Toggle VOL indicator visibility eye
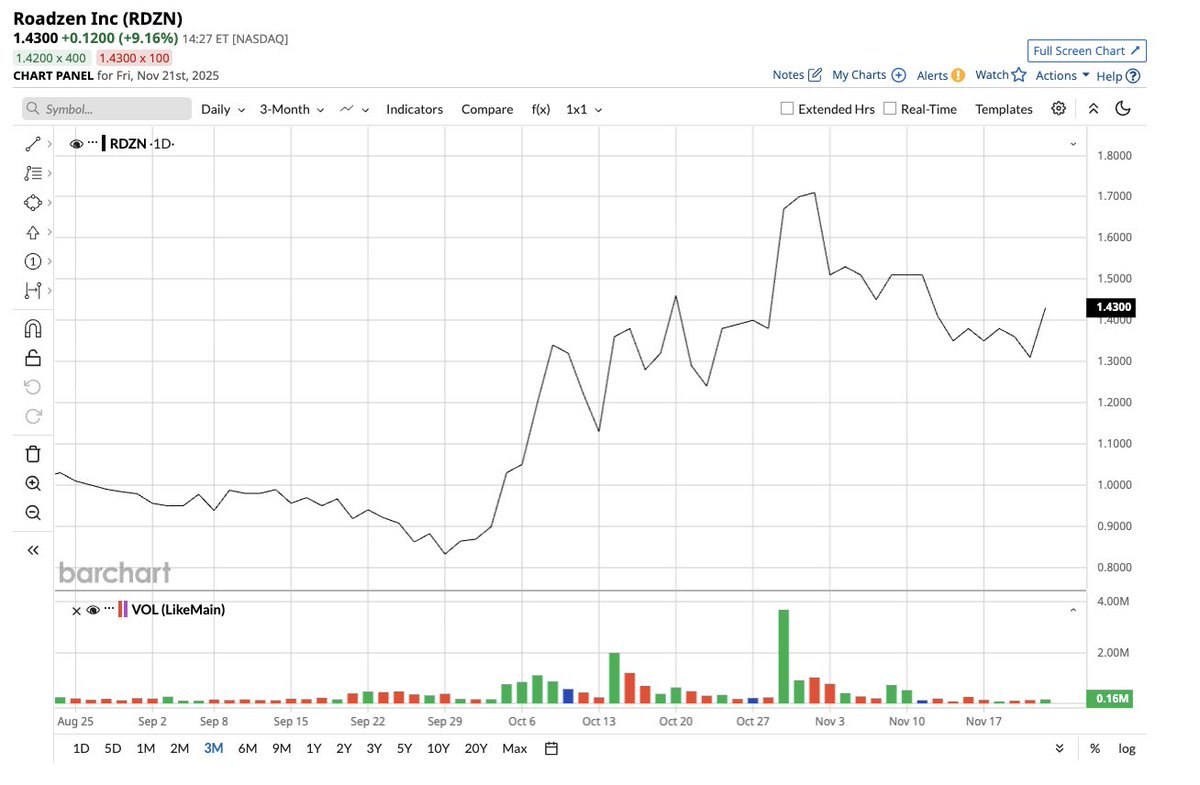 tap(93, 610)
